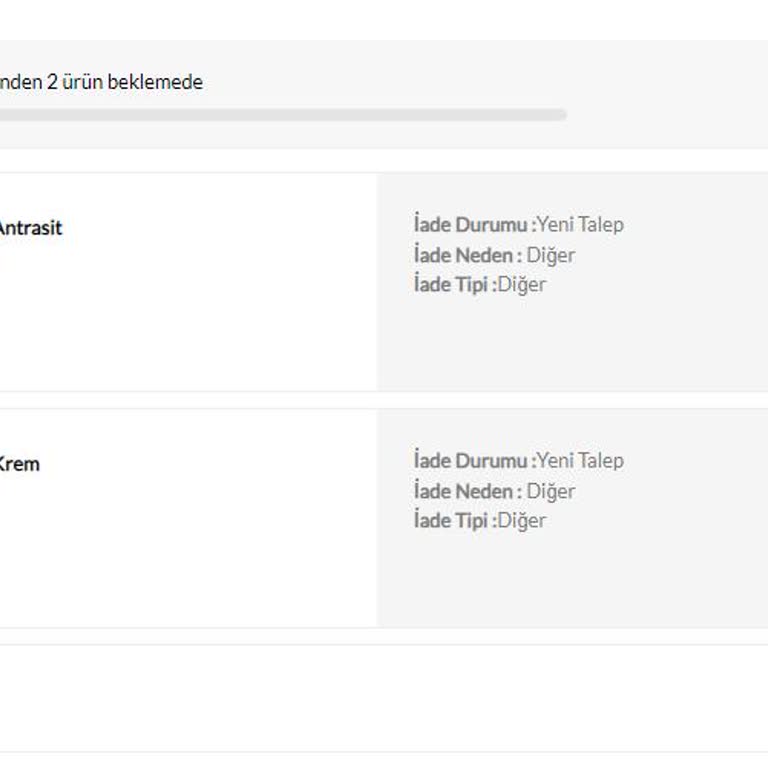Click İade Tipi label in Krem row
The image size is (768, 768).
pos(454,520)
